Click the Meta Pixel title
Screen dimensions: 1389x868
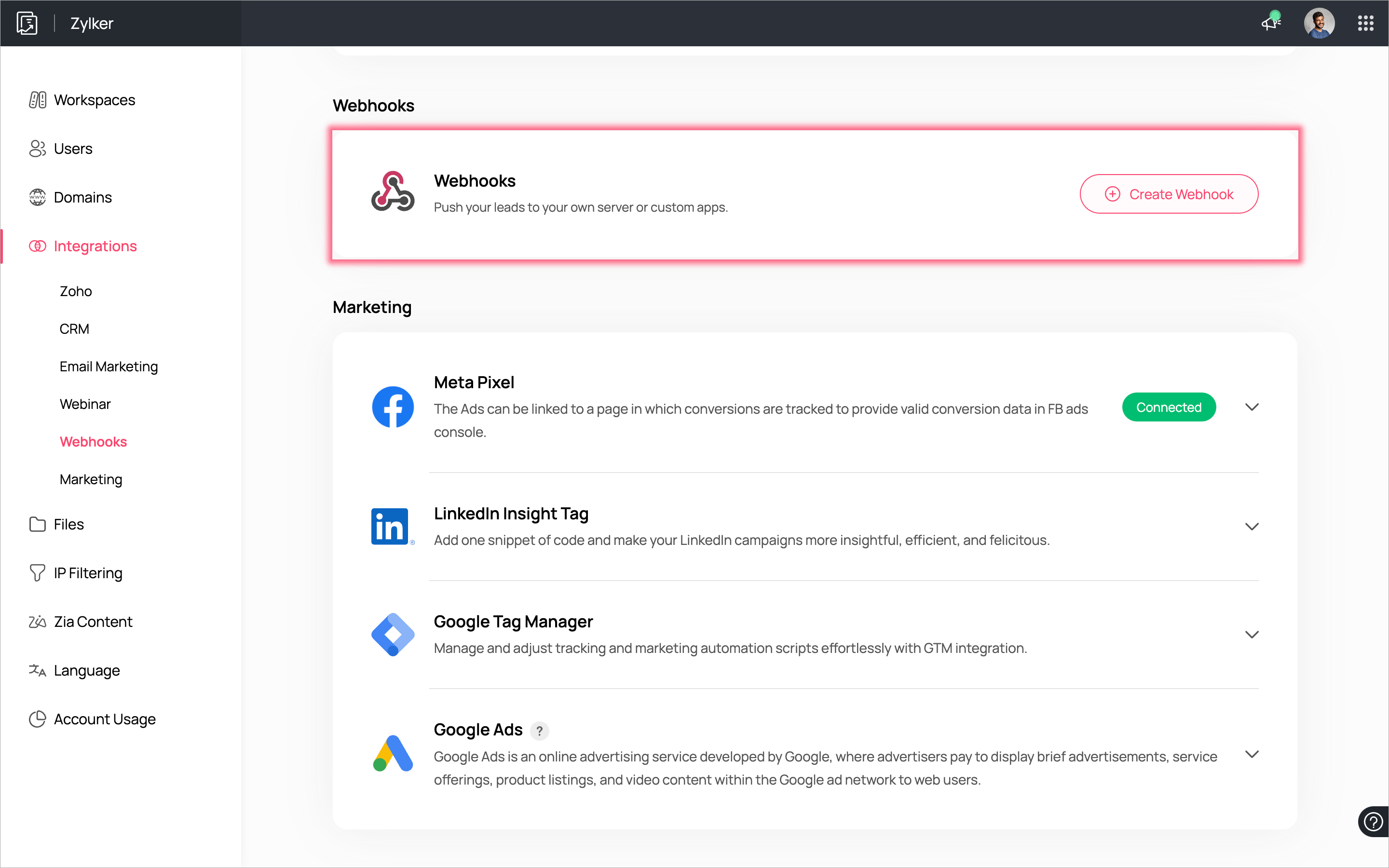point(474,382)
